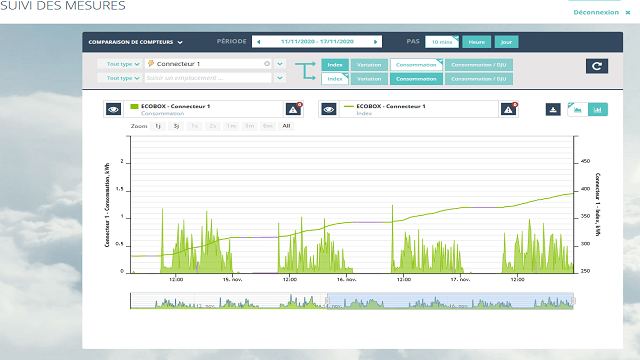Screen dimensions: 640x360
Task: Open alert for ECOBOX Consommation series
Action: [293, 109]
